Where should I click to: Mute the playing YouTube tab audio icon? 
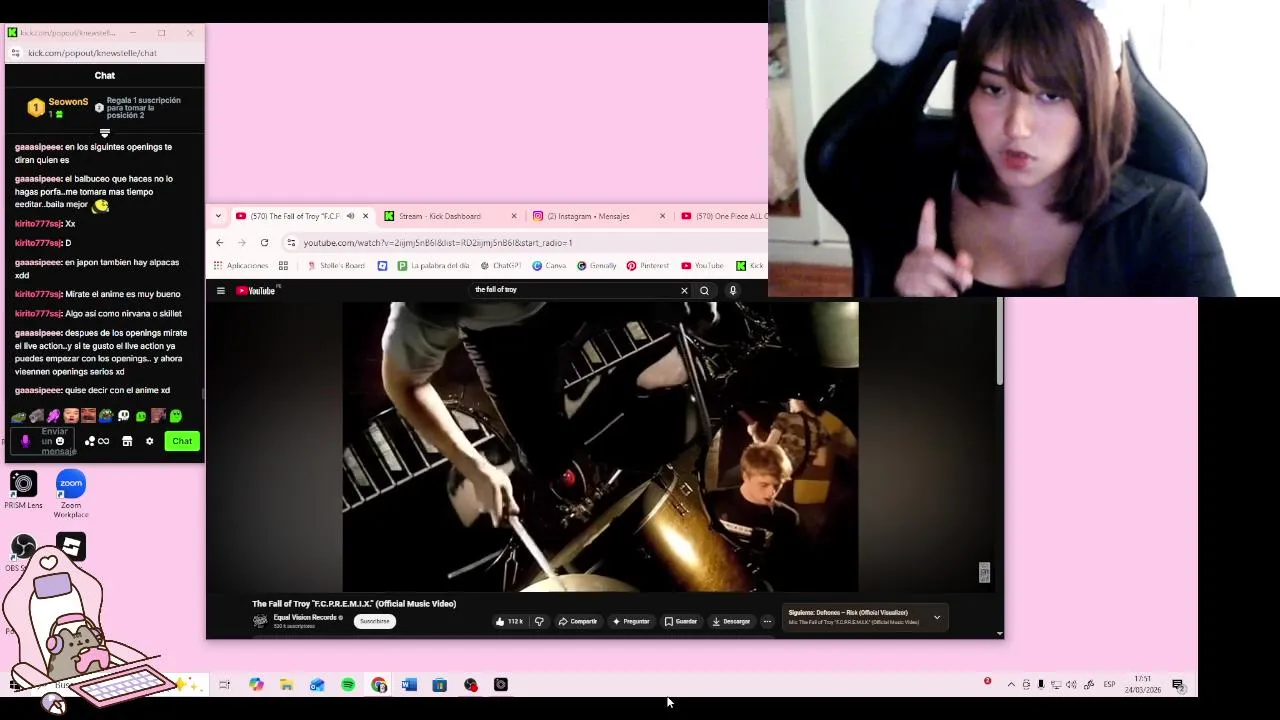pyautogui.click(x=350, y=216)
